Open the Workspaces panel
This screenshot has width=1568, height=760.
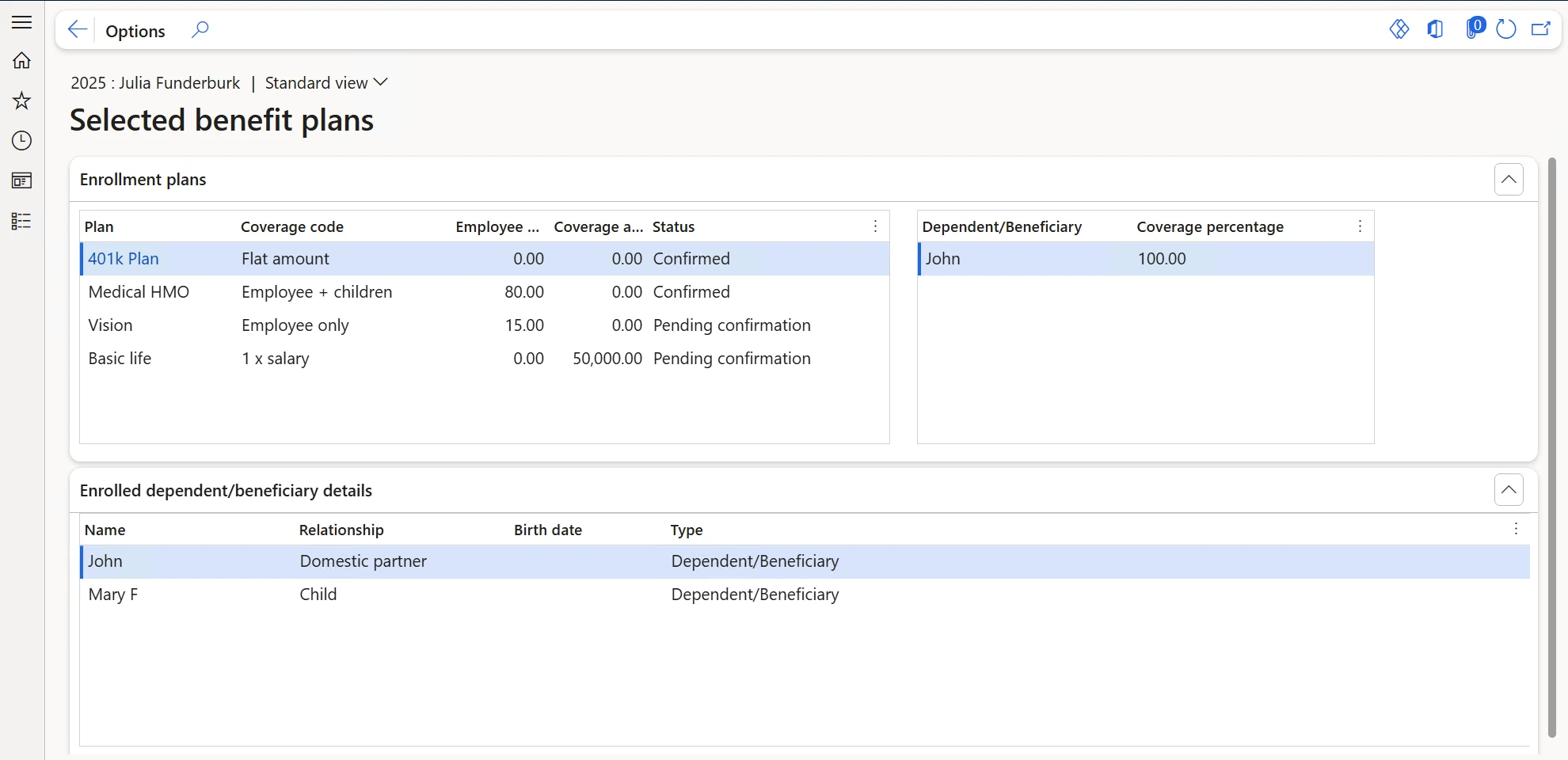pos(21,180)
